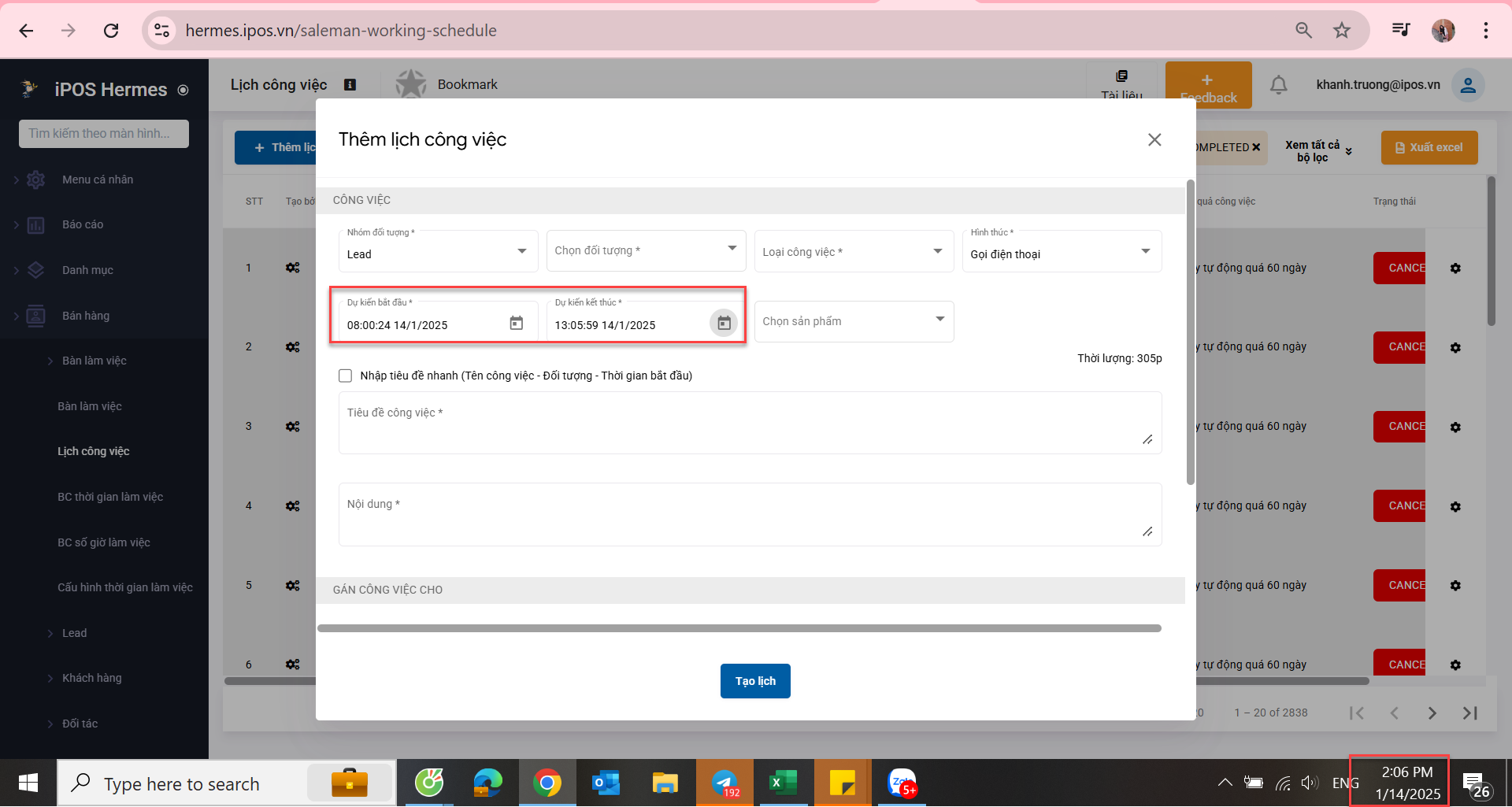Expand Menu cá nhân in the sidebar
This screenshot has height=807, width=1512.
point(98,180)
